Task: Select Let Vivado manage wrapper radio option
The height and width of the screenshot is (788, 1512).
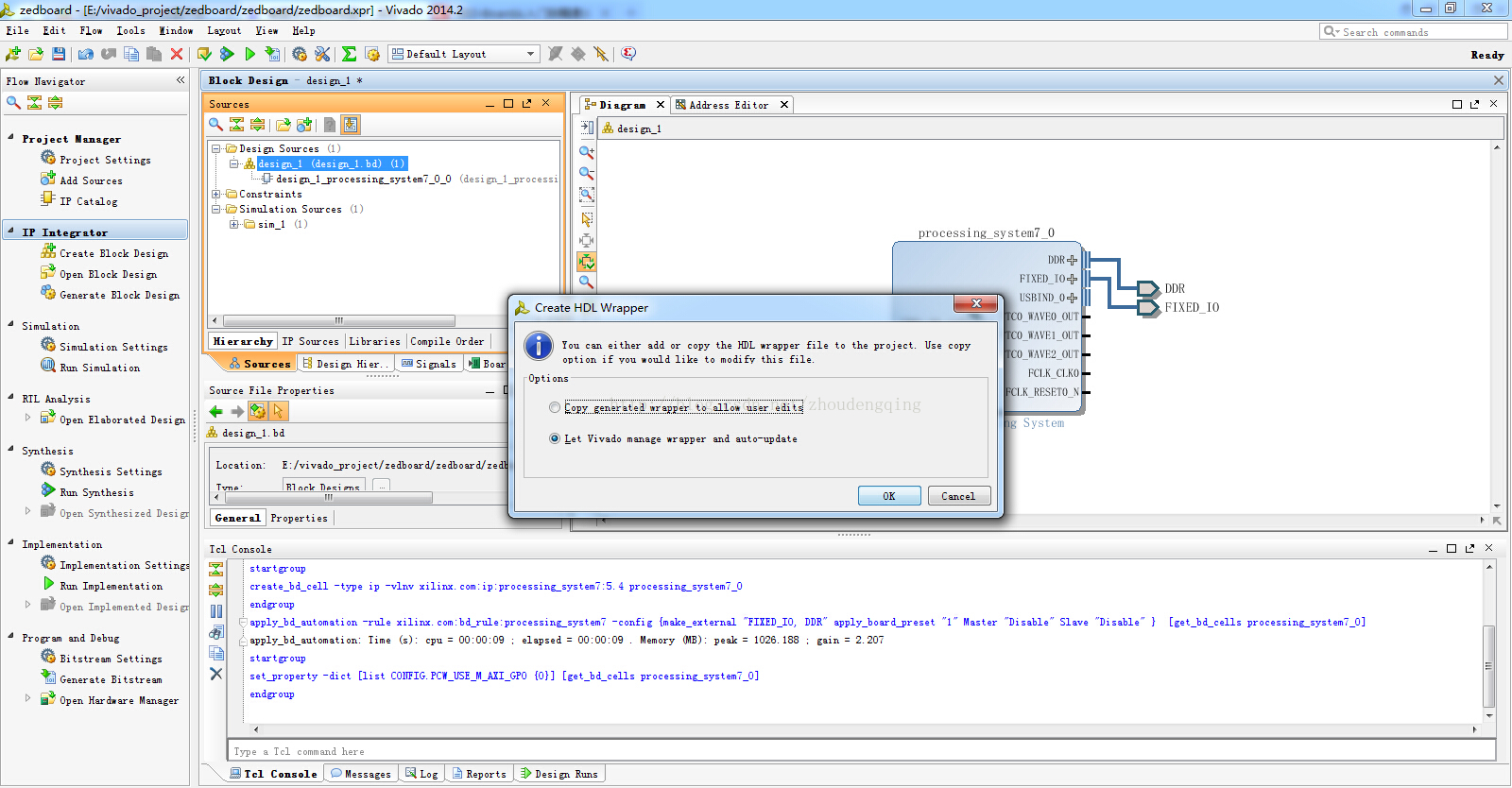Action: point(555,438)
